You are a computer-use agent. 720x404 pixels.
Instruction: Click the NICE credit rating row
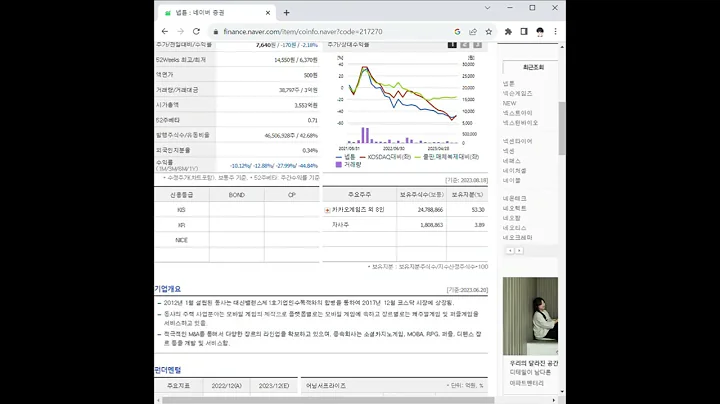coord(237,240)
